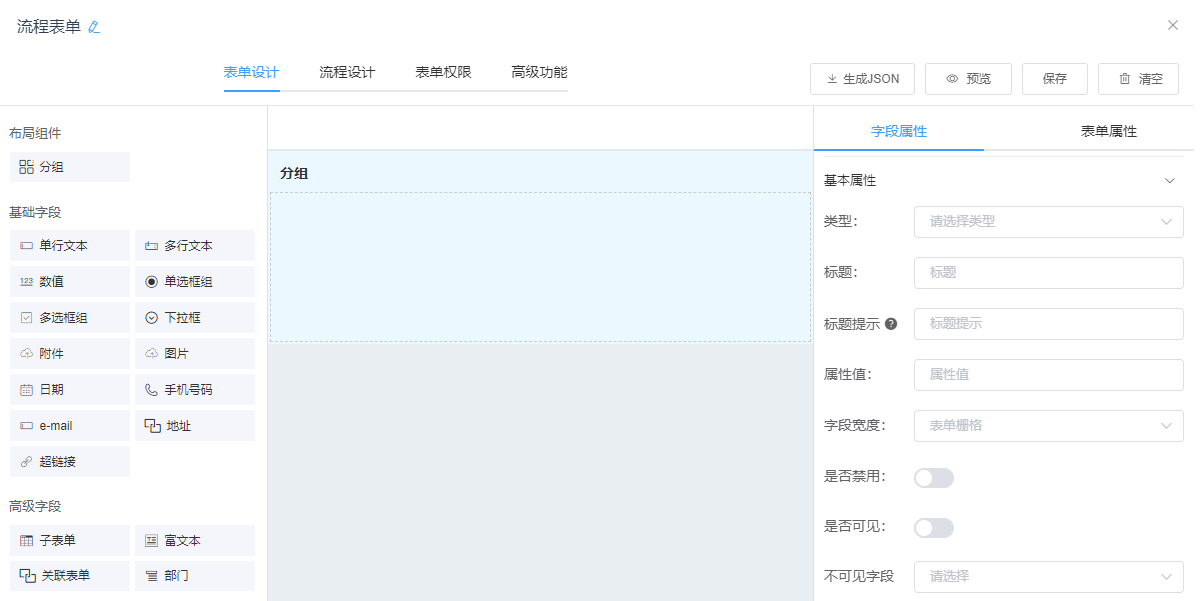
Task: Select the 富文本 rich text icon
Action: (152, 541)
